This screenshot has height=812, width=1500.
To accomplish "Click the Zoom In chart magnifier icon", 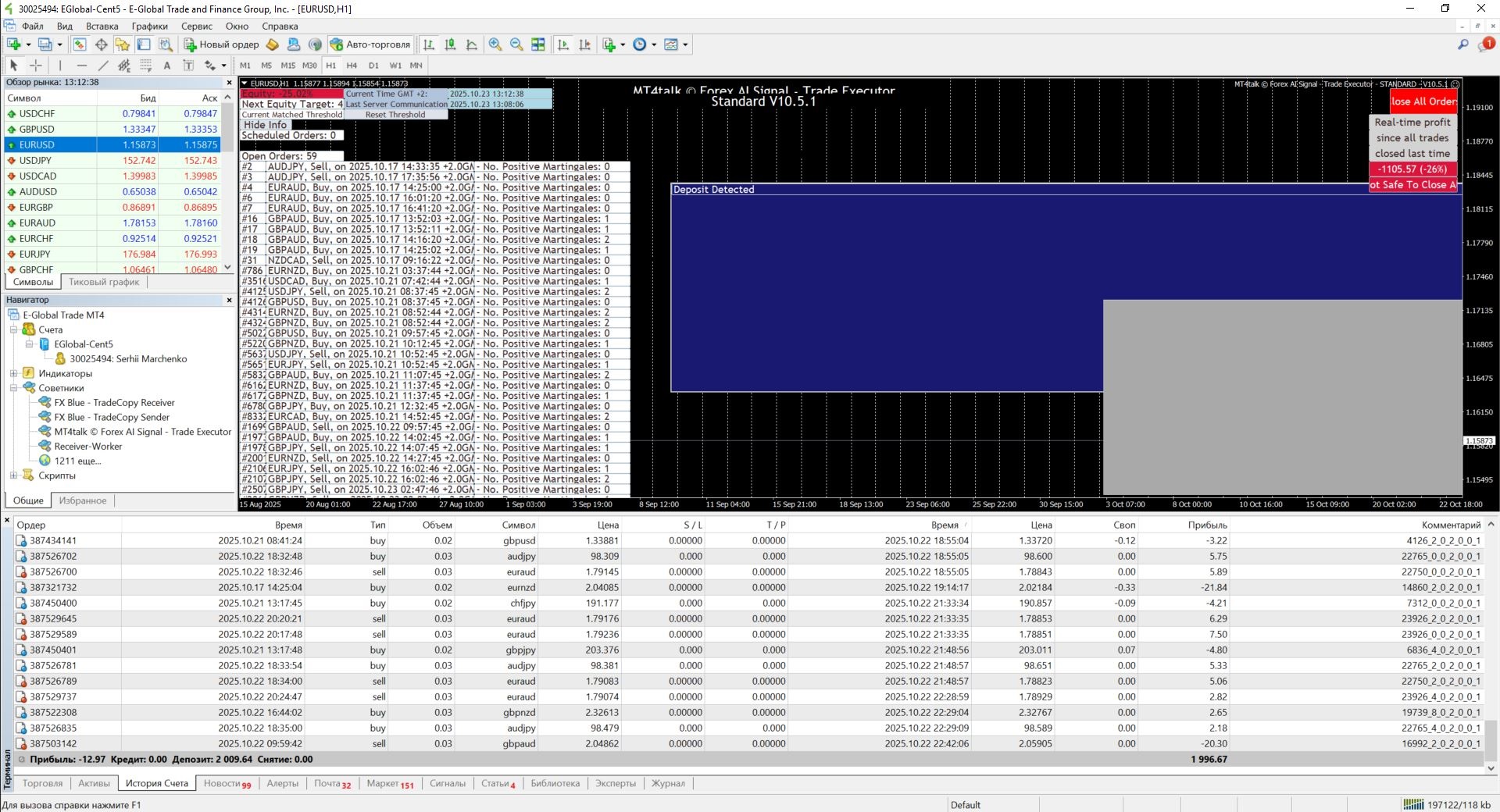I will pos(495,45).
